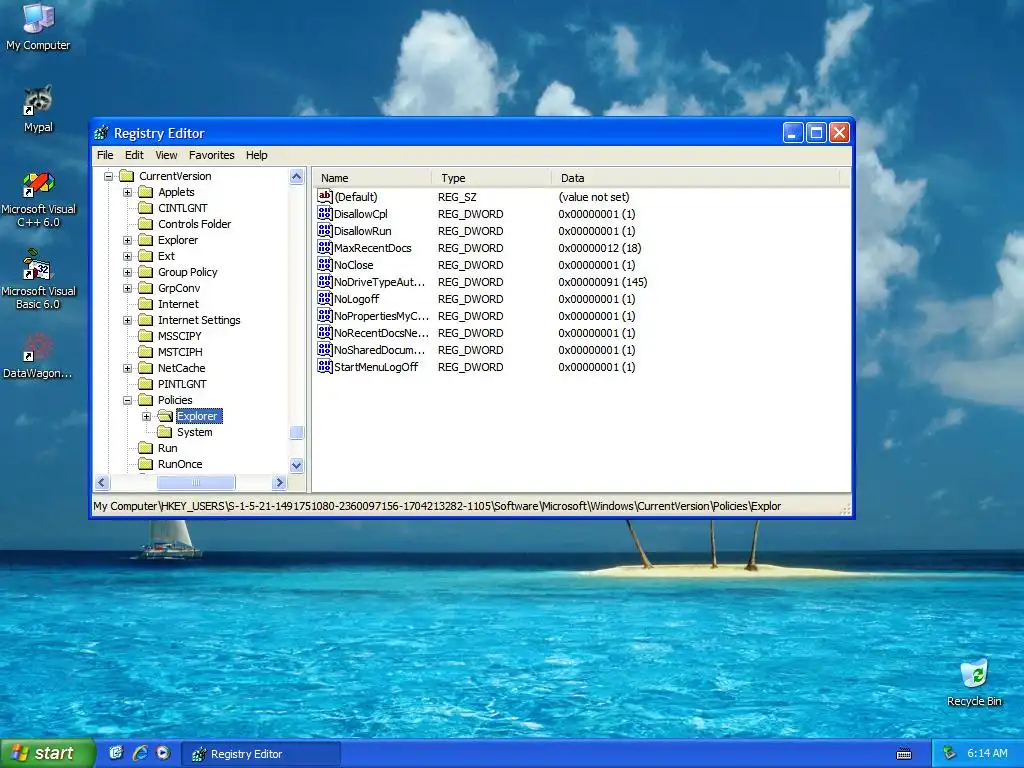1024x768 pixels.
Task: Sort values by the Data column header
Action: (x=695, y=178)
